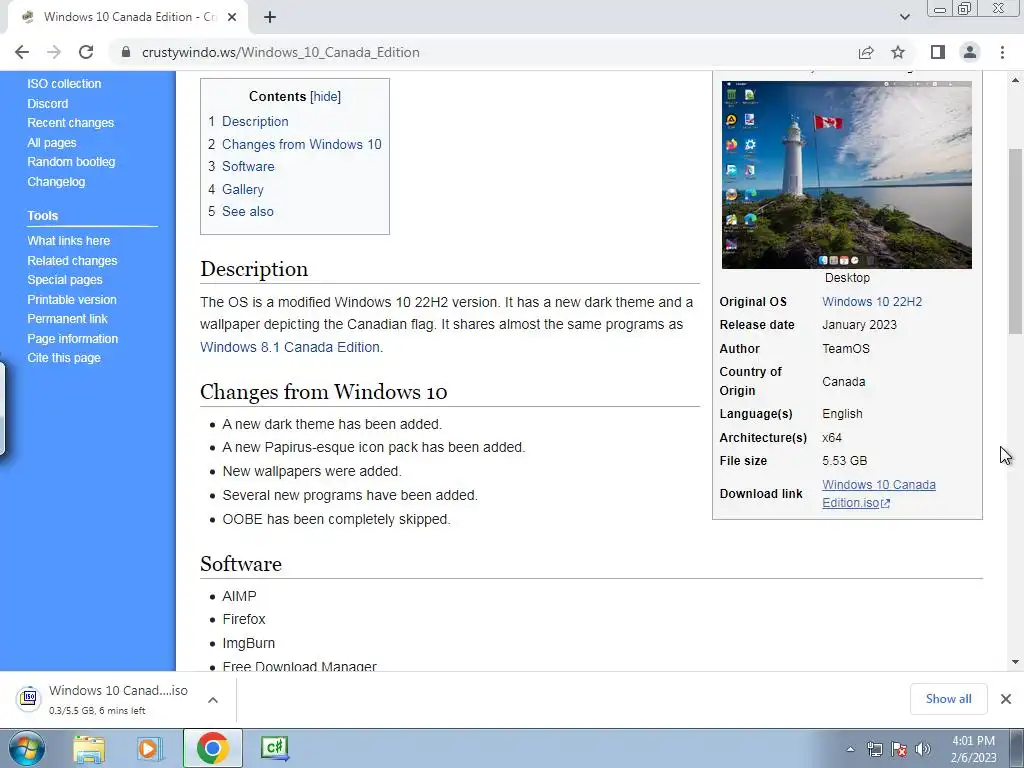Open ISO collection in sidebar
This screenshot has height=768, width=1024.
[x=64, y=84]
